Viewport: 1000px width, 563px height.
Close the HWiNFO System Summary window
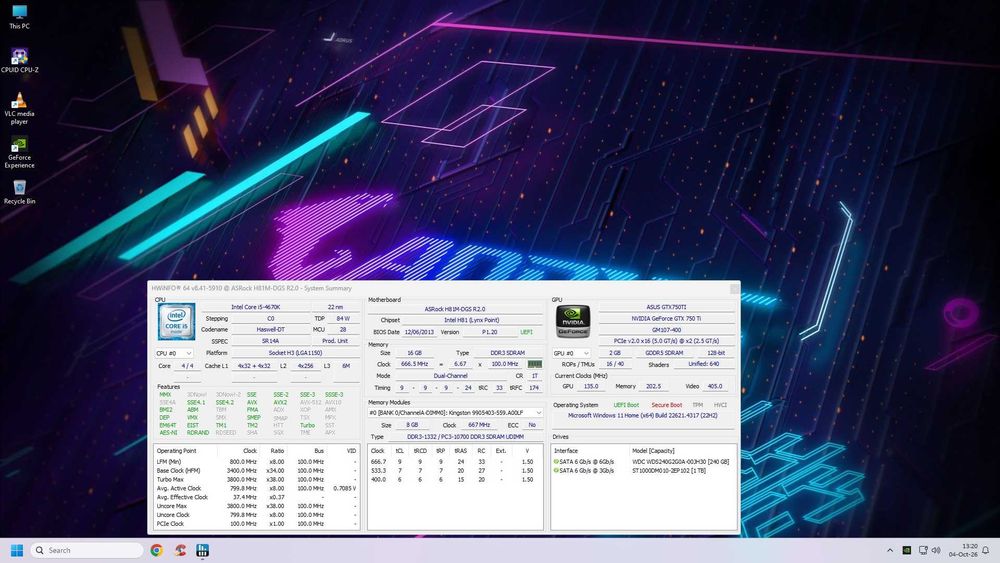click(x=734, y=288)
